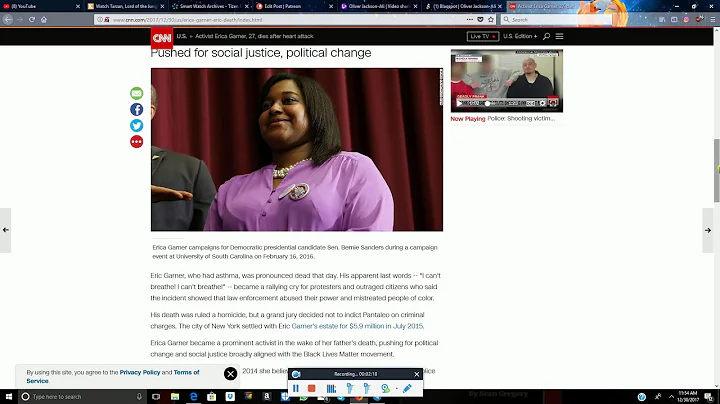Save page to Pocket
This screenshot has width=720, height=404.
tap(480, 19)
